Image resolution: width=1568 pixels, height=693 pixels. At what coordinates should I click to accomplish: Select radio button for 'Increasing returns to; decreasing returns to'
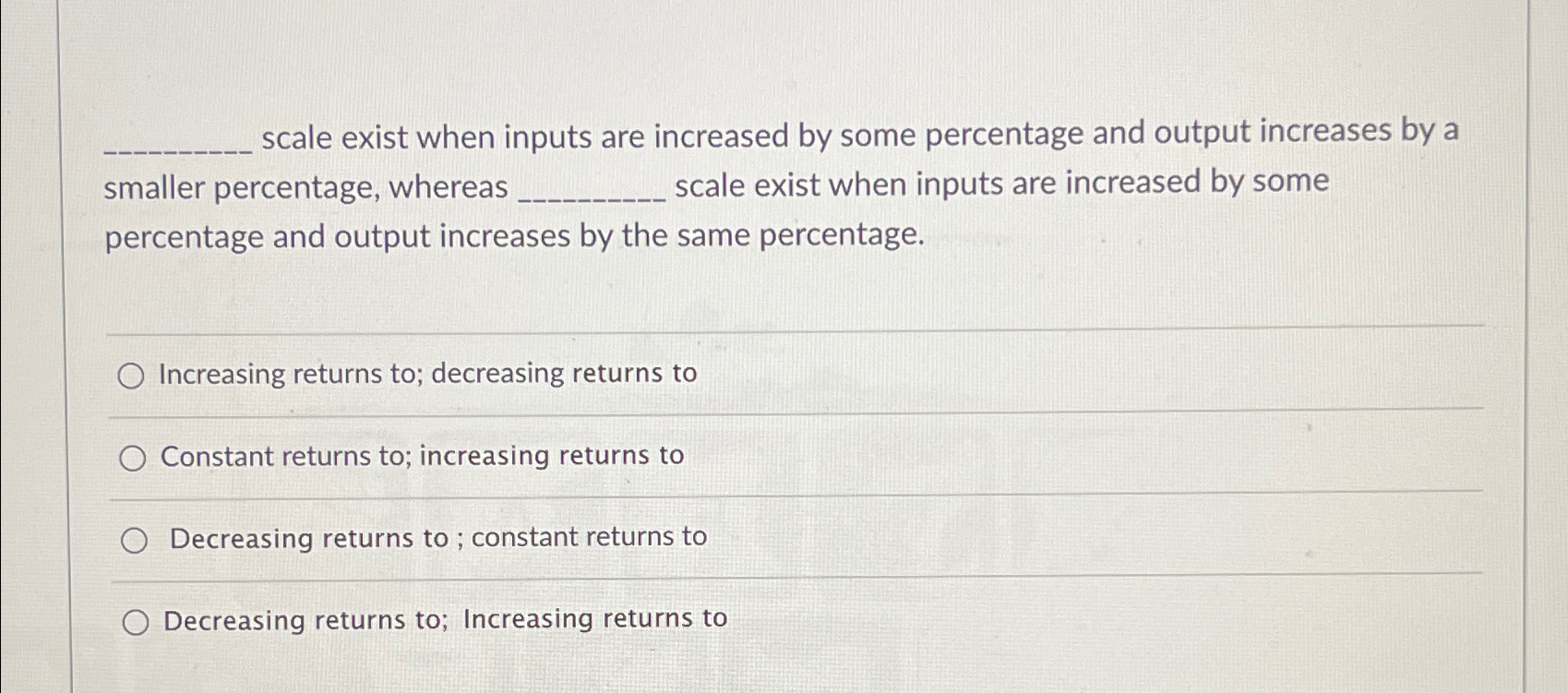[133, 375]
